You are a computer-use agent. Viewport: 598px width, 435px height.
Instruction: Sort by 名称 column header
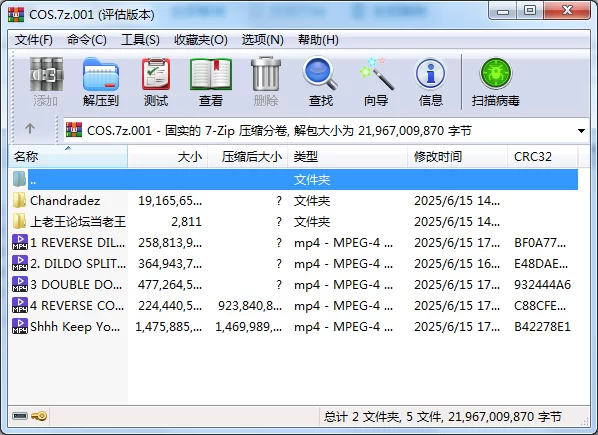point(68,157)
